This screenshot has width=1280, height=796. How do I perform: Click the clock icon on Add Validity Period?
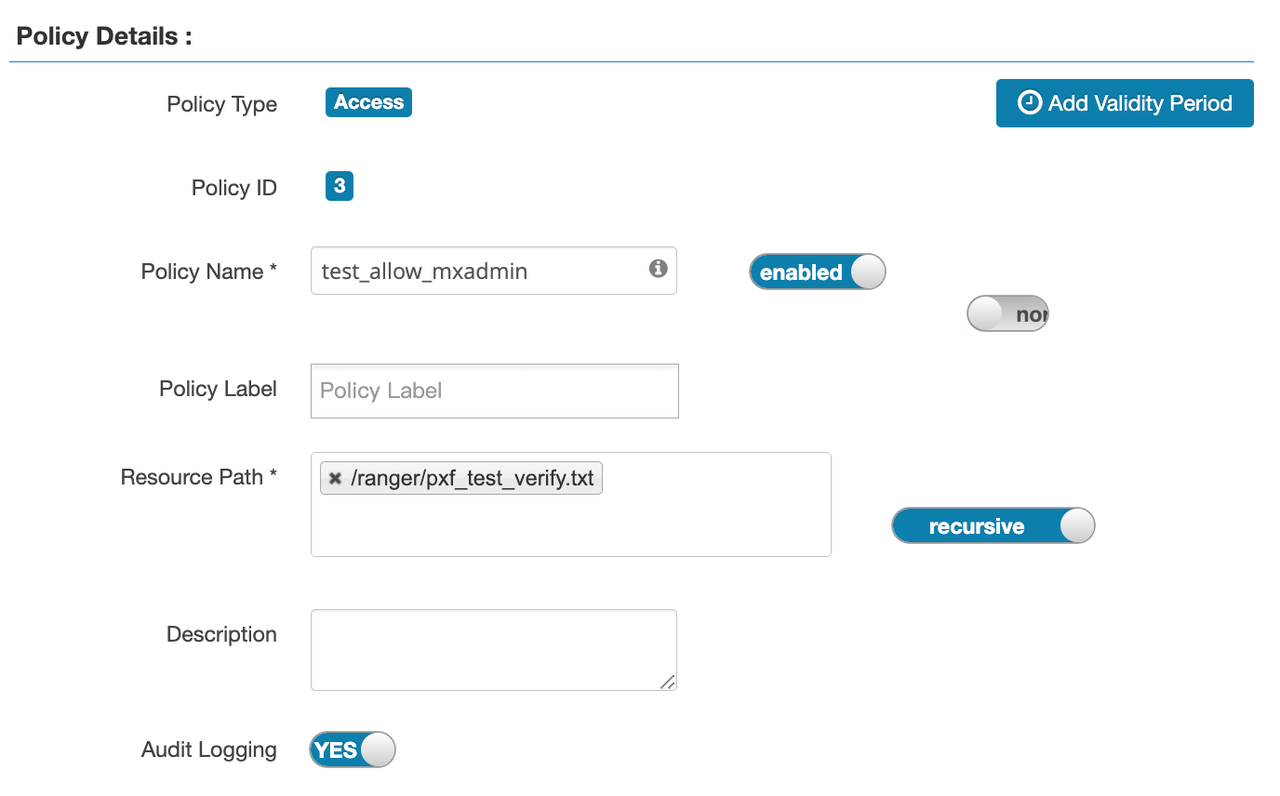pyautogui.click(x=1029, y=103)
